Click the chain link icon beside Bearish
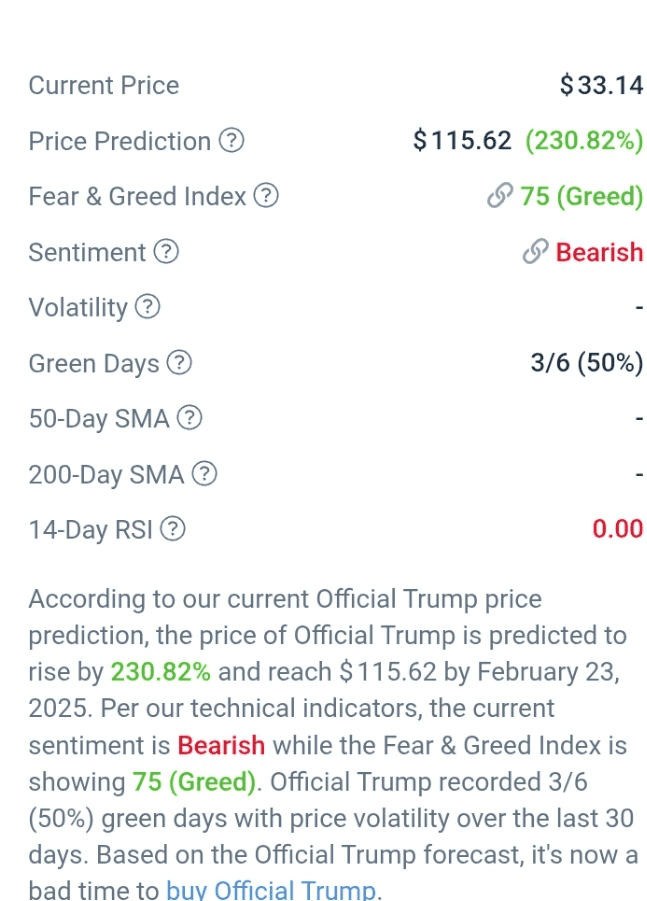647x901 pixels. pyautogui.click(x=535, y=251)
